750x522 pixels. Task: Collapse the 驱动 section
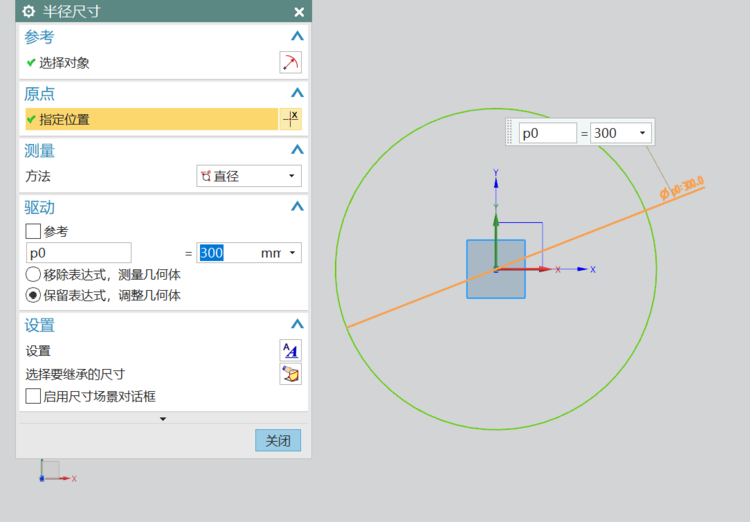coord(297,206)
